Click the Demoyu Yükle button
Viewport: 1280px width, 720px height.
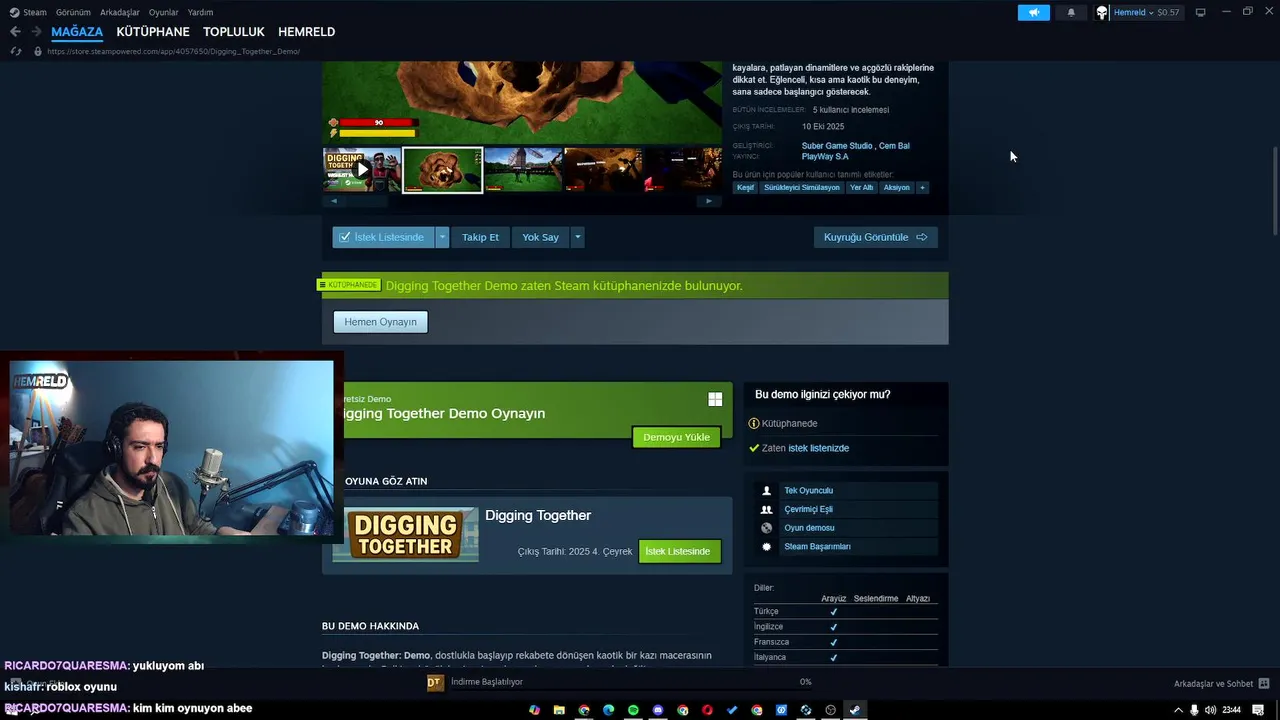coord(676,437)
